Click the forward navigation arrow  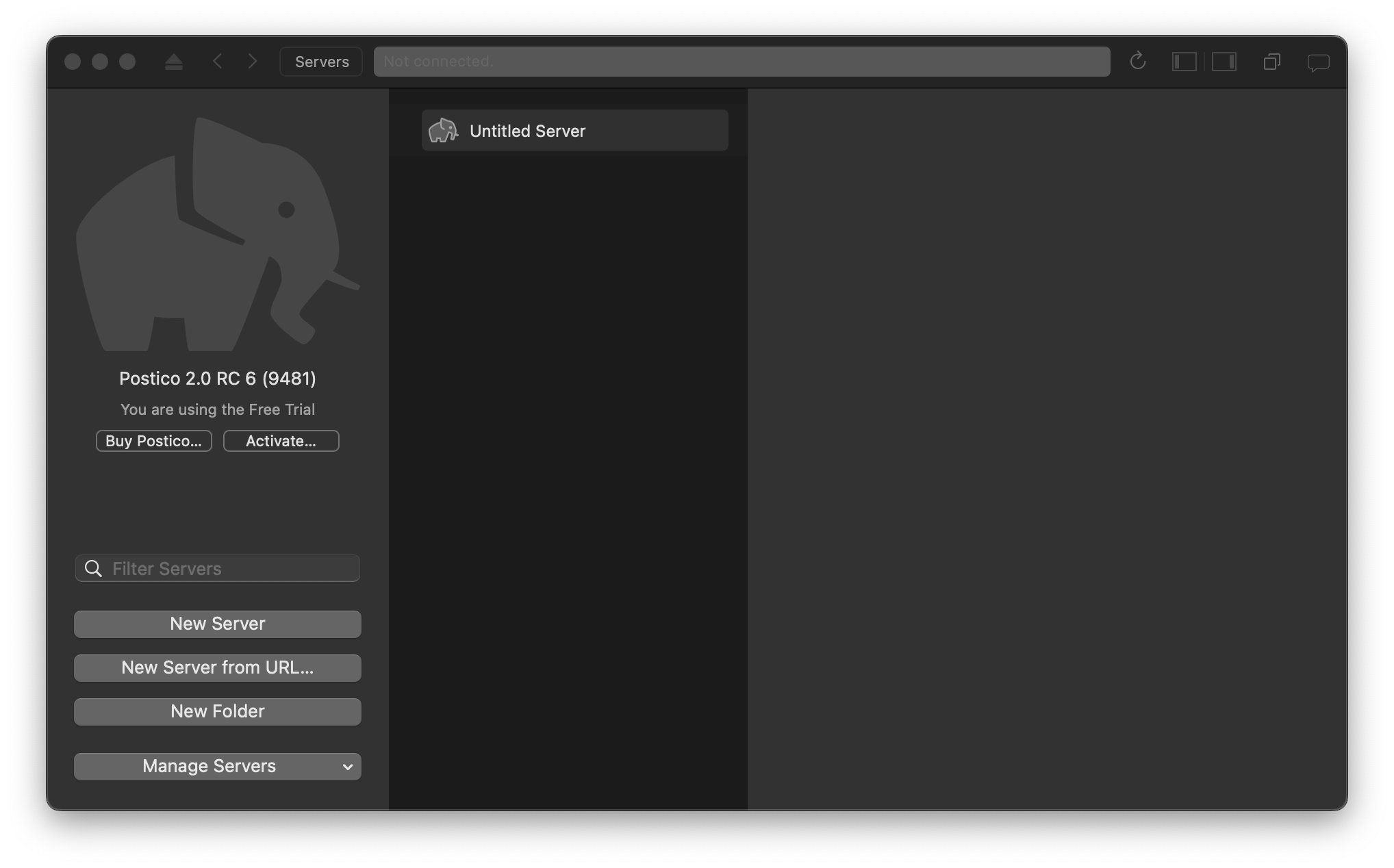[x=253, y=61]
